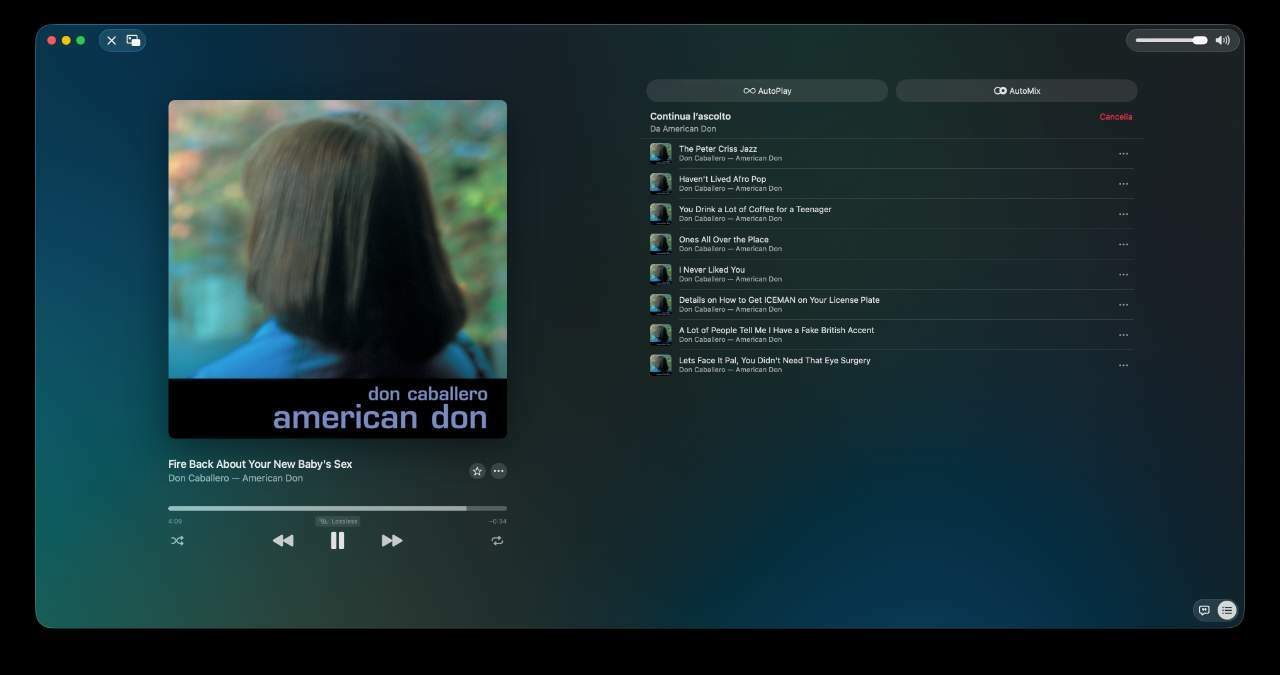
Task: Open more options for ICEMAN License Plate track
Action: click(x=1123, y=305)
